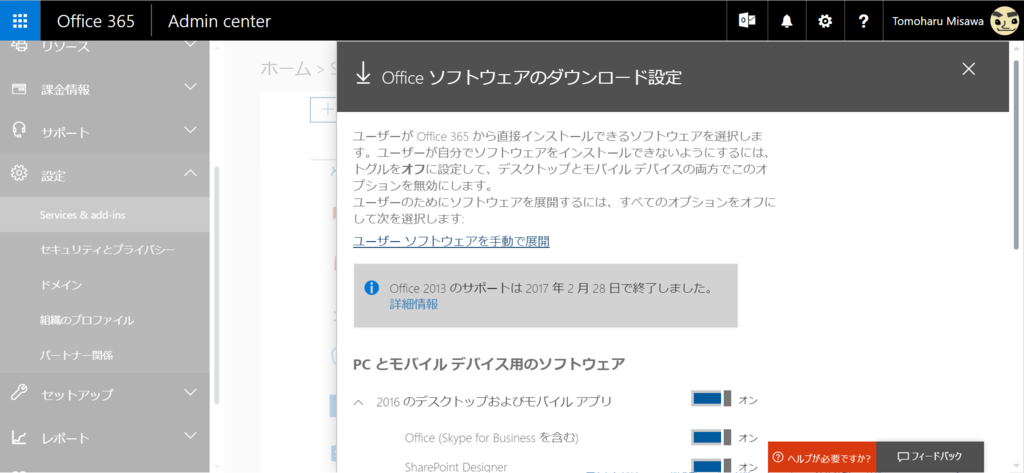Collapse 2016 のデスクトップおよびモバイル アプリ section
1024x473 pixels.
point(359,402)
